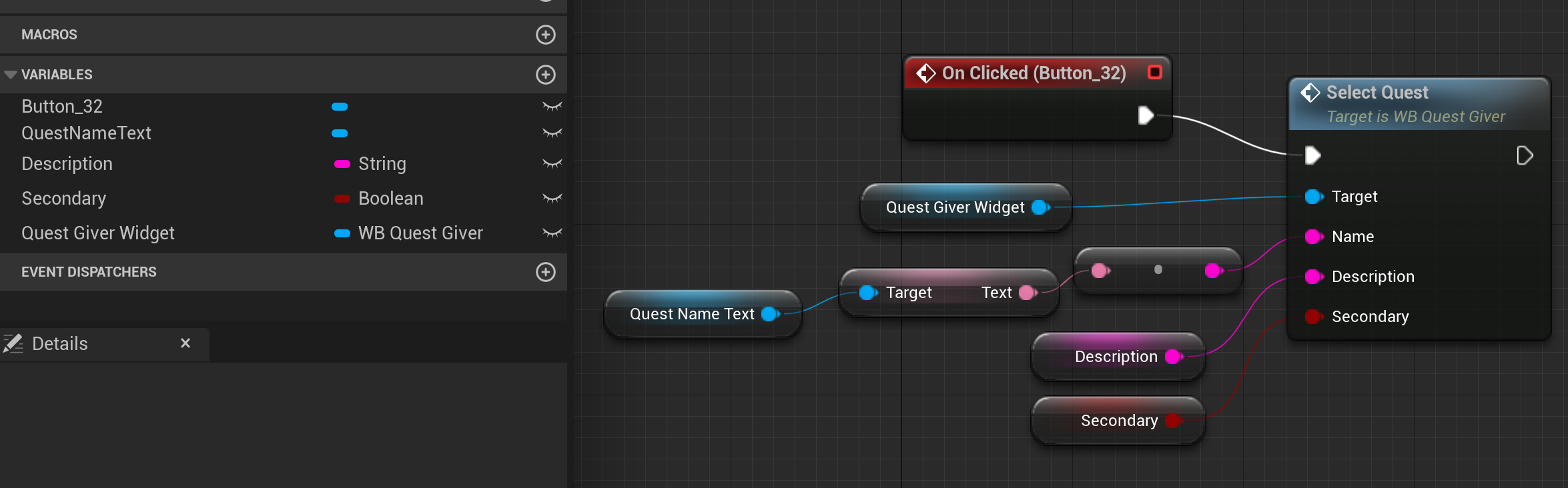The height and width of the screenshot is (488, 1568).
Task: Add a new event dispatcher
Action: [x=545, y=272]
